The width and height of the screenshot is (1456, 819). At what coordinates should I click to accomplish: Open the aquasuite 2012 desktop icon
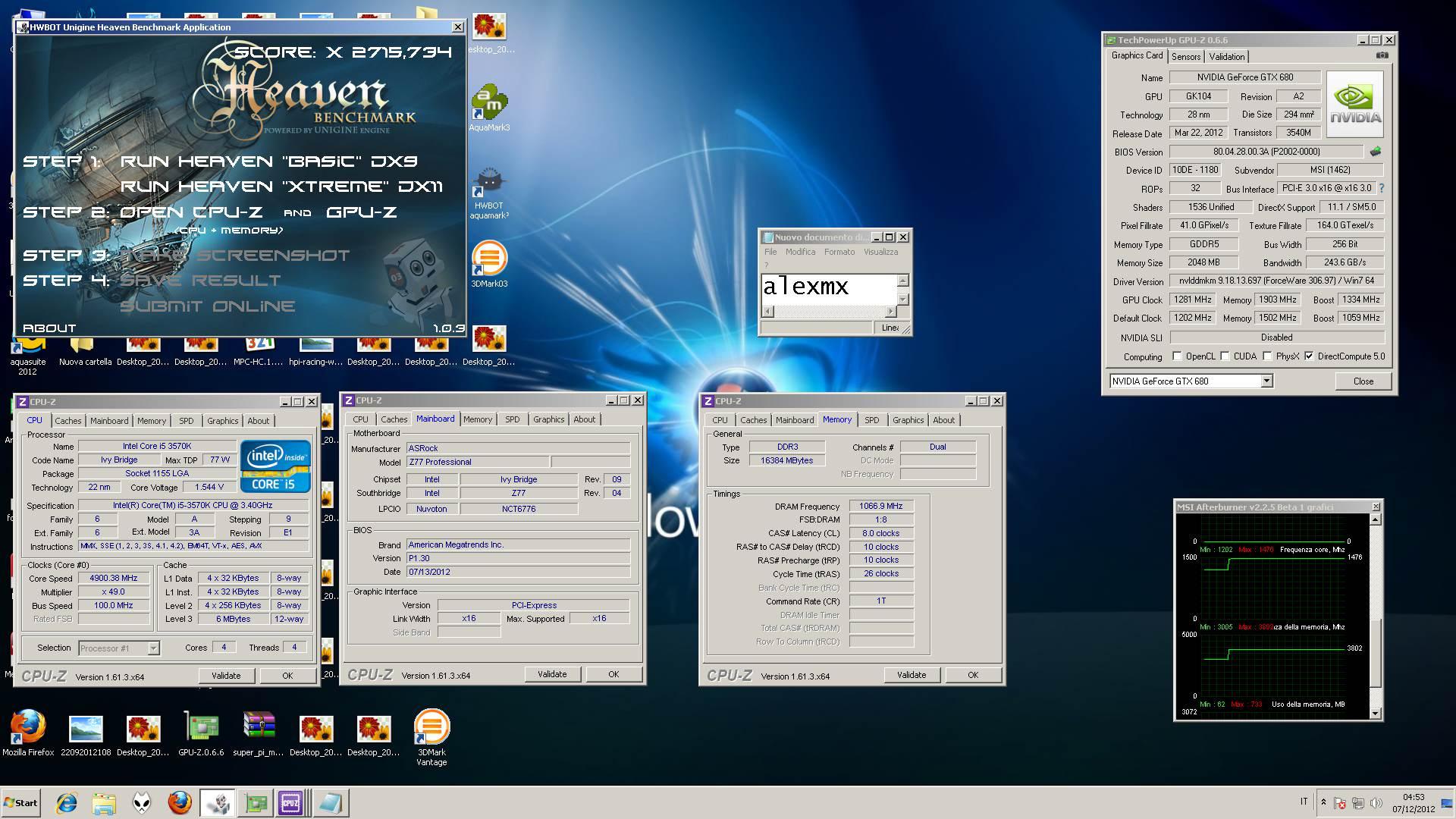28,356
